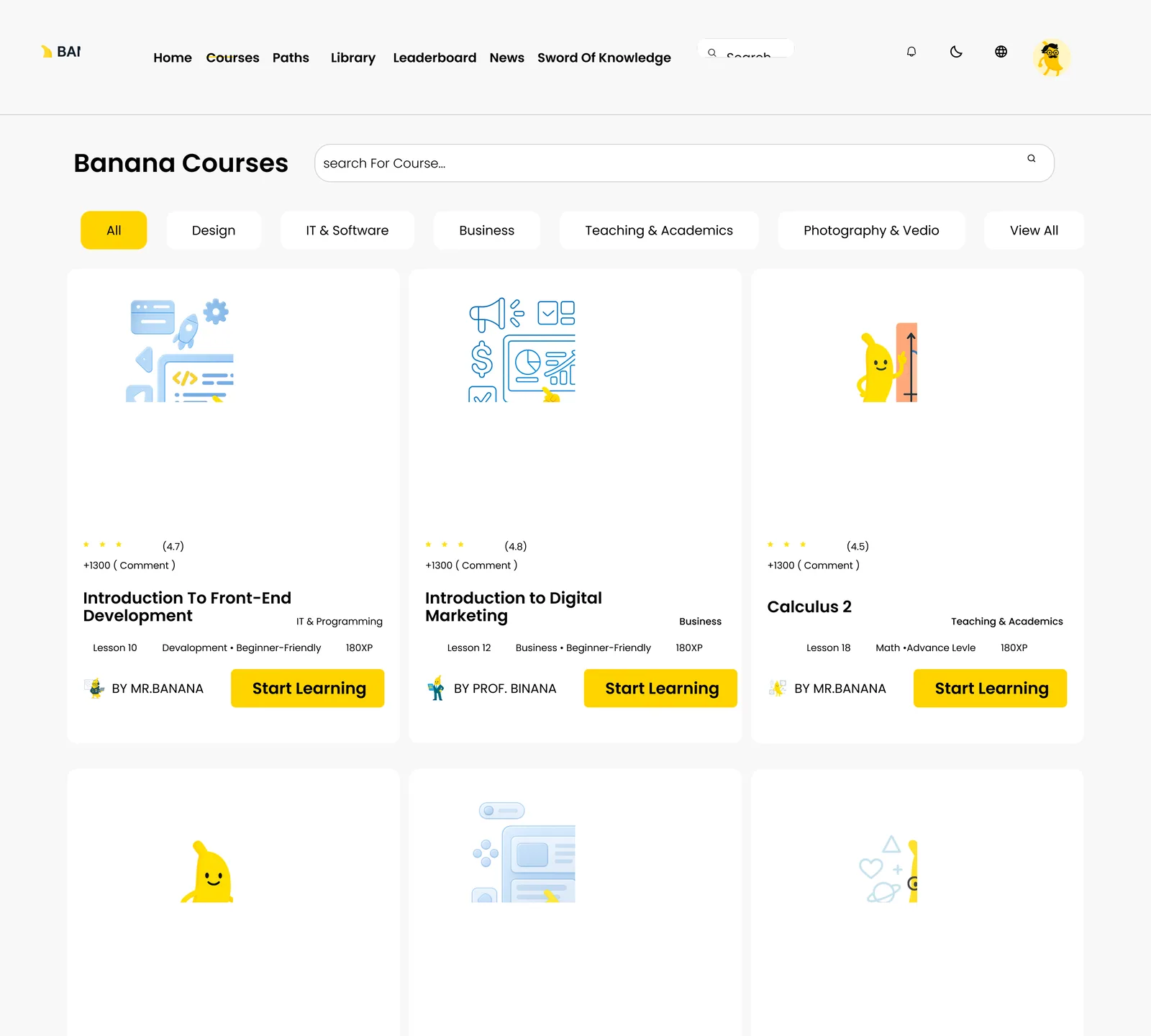Open Front-End Development course thumbnail
This screenshot has height=1036, width=1151.
[180, 350]
